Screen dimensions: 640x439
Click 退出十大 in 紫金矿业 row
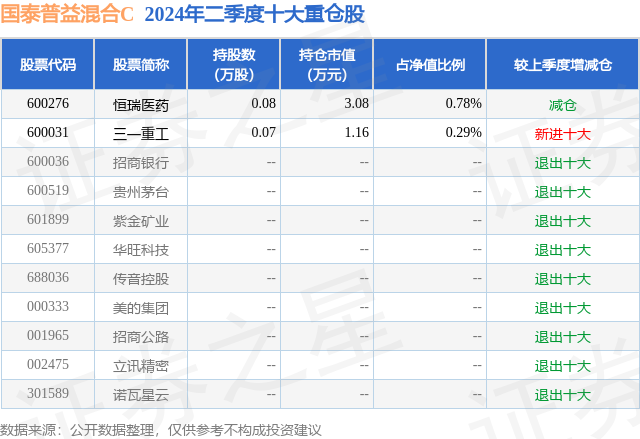(x=563, y=221)
